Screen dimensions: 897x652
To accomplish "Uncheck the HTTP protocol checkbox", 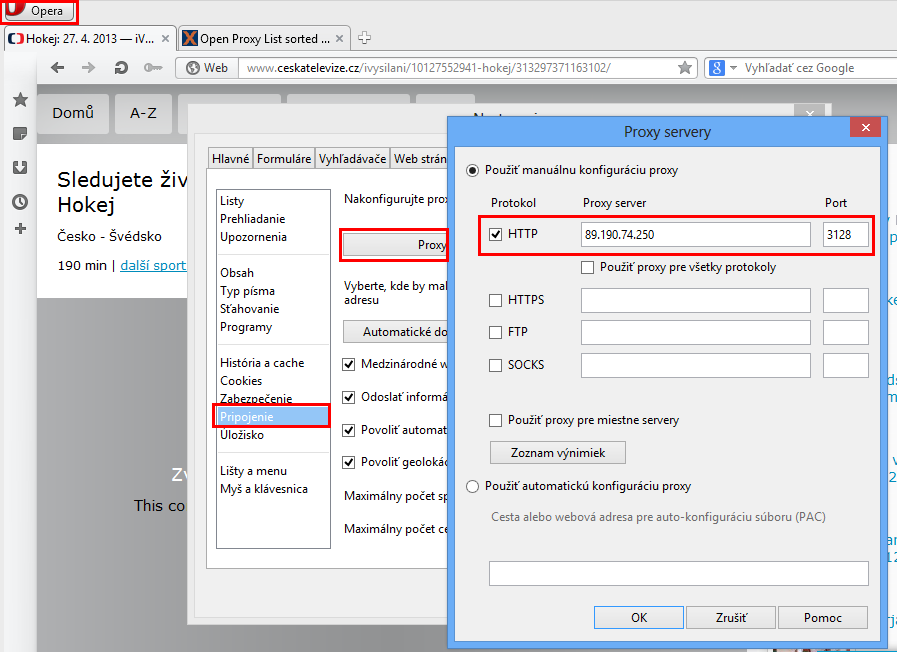I will tap(496, 235).
